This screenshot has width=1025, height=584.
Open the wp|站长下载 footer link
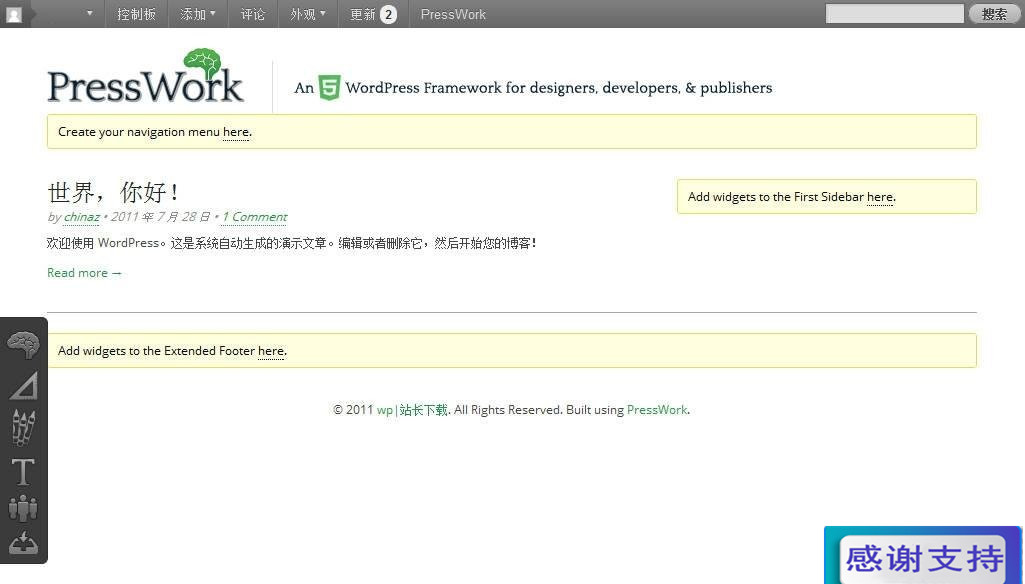(412, 410)
